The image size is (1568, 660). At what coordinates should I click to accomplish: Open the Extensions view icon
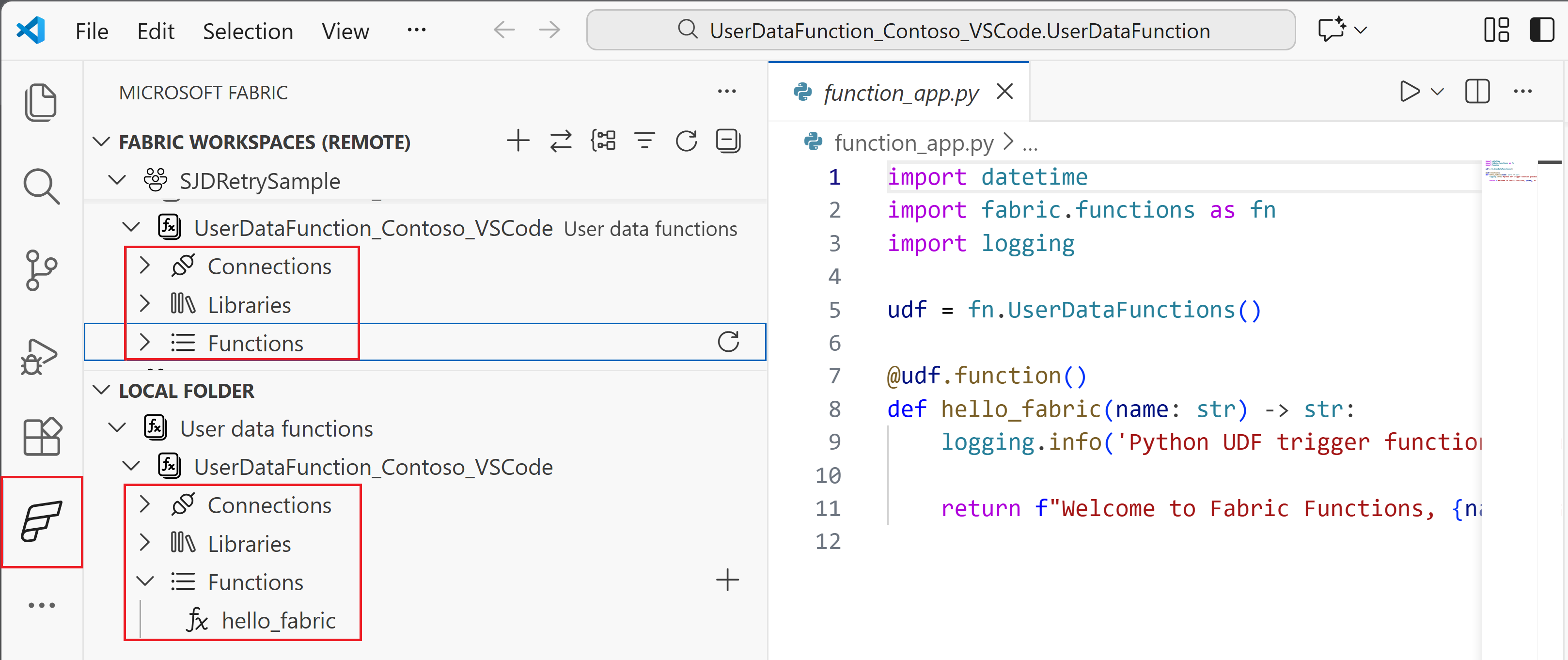(42, 437)
